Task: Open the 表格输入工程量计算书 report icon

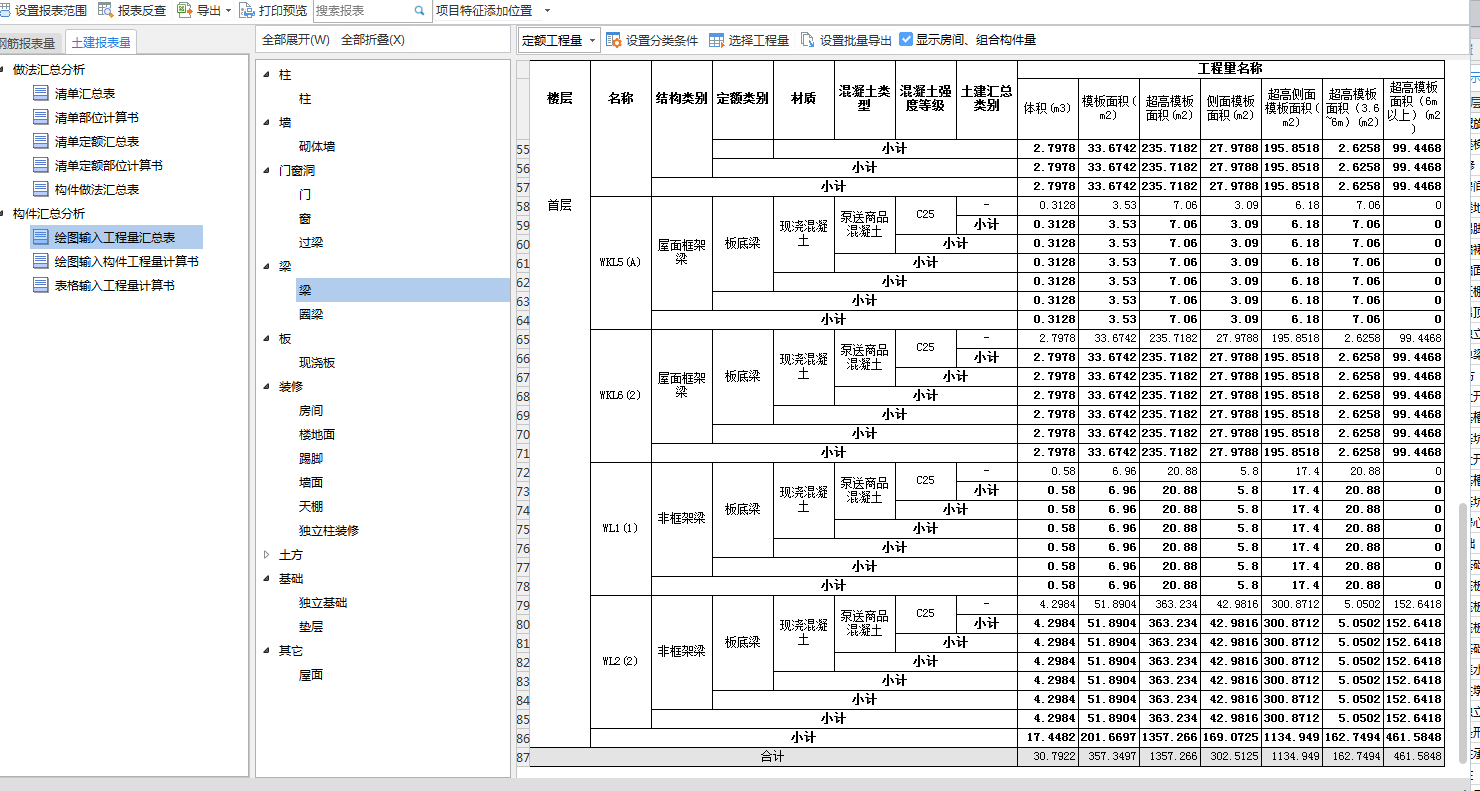Action: pyautogui.click(x=41, y=286)
